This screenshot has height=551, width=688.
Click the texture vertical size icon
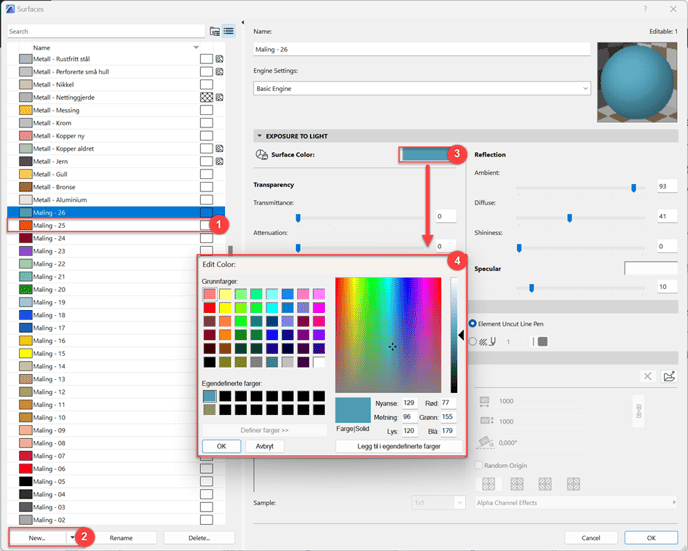487,421
